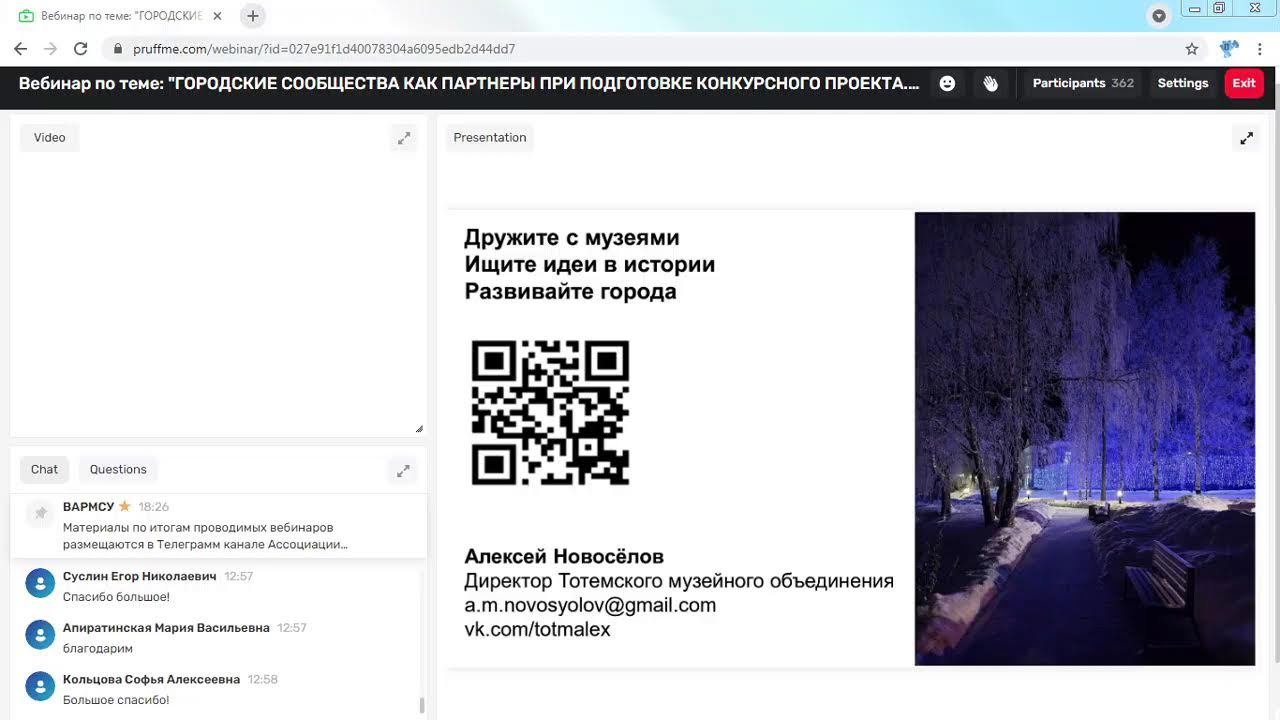The height and width of the screenshot is (720, 1280).
Task: Click the star icon next to ВАРМСУ
Action: [x=125, y=507]
